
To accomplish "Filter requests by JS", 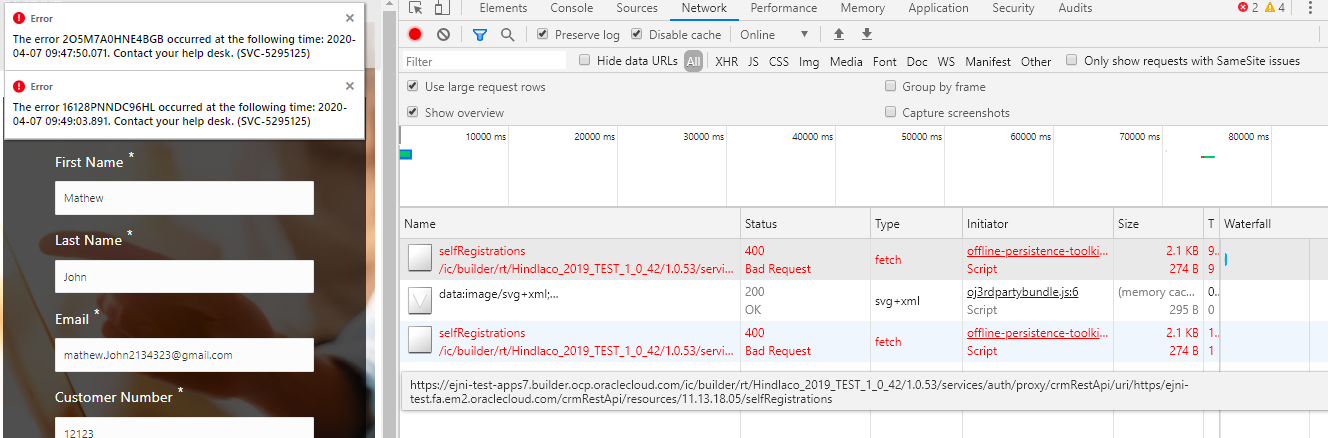I will click(x=753, y=61).
